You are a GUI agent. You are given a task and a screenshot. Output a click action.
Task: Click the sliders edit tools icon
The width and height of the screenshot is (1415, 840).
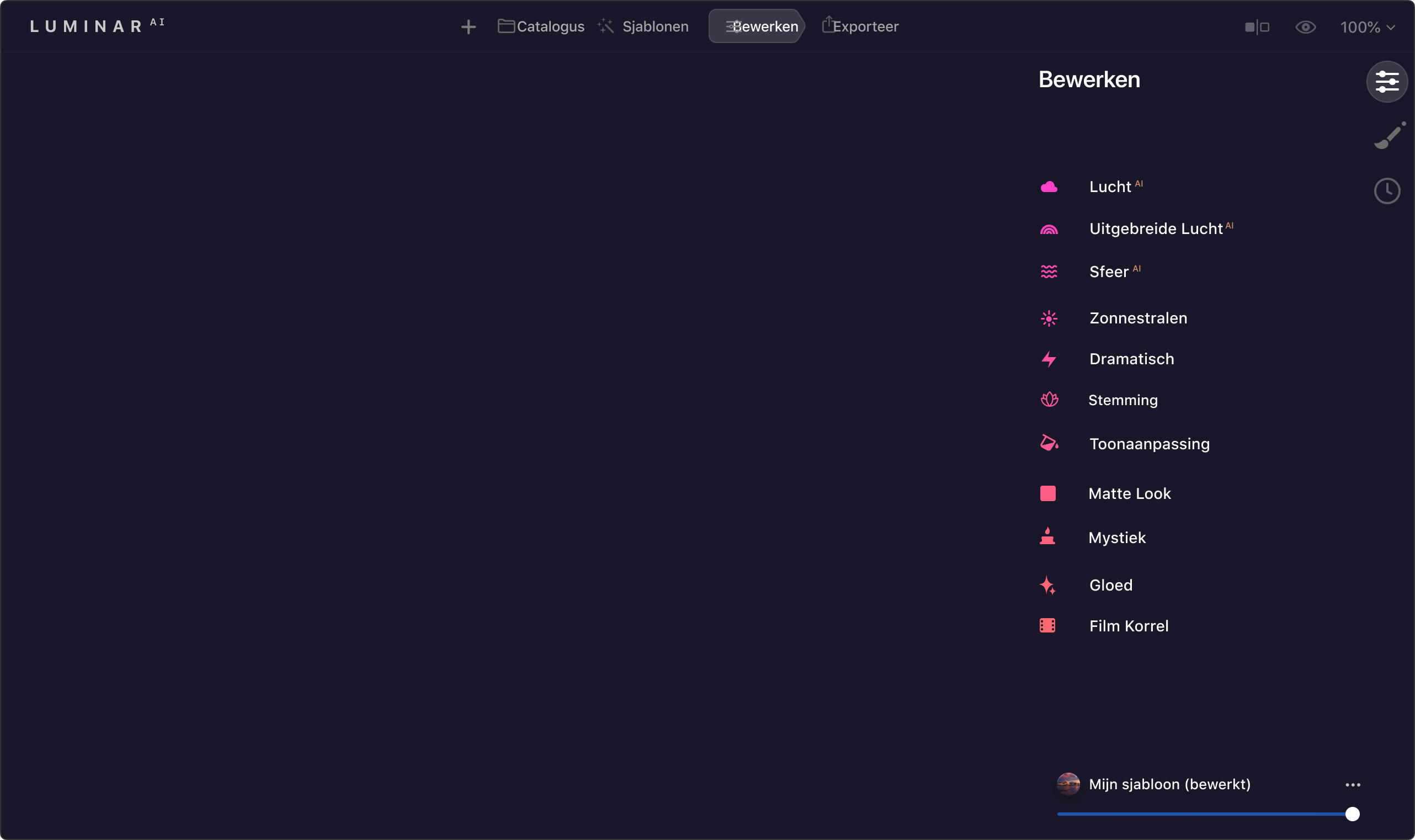click(1387, 82)
